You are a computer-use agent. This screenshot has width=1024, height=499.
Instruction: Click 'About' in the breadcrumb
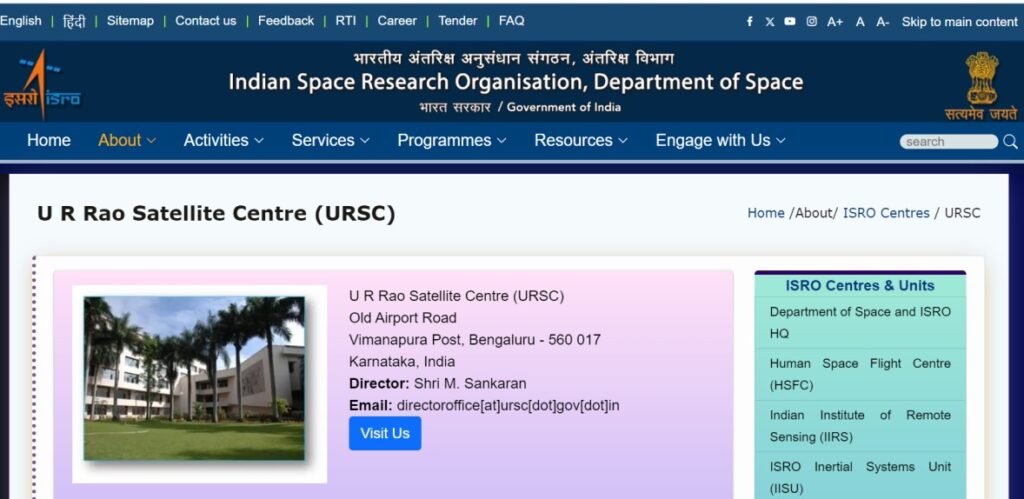(814, 213)
